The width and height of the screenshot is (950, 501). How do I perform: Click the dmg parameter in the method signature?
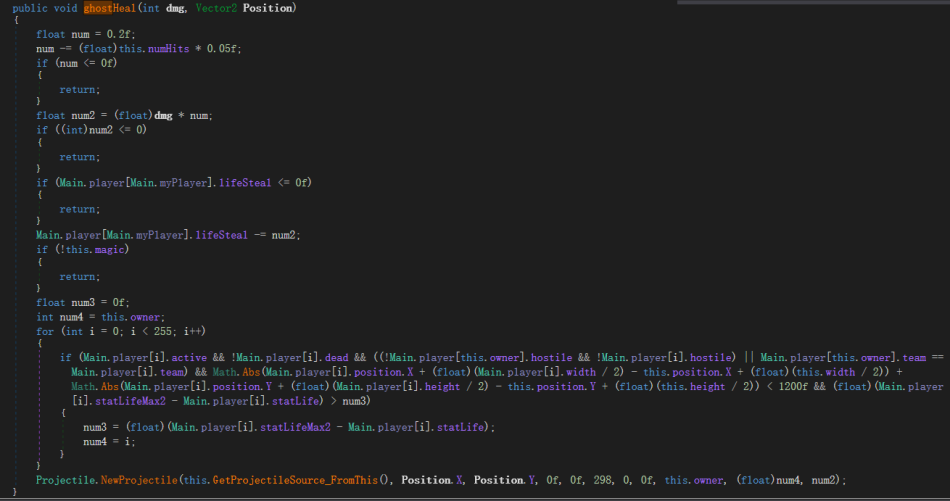coord(175,8)
